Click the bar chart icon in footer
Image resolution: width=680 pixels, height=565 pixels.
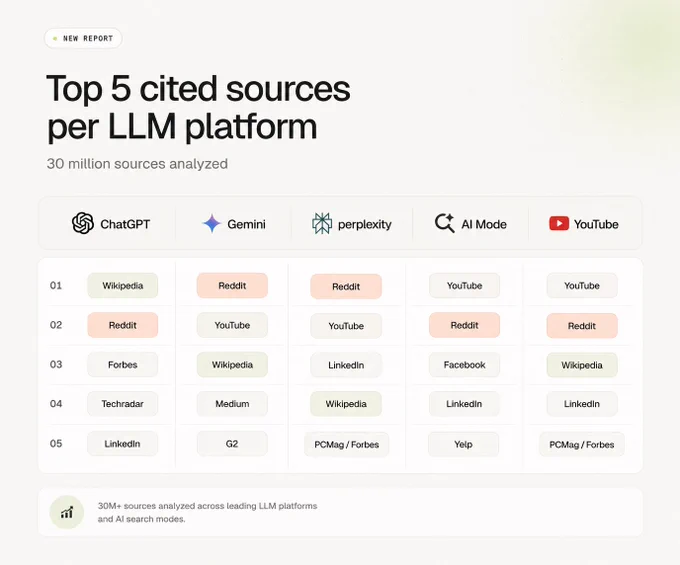click(x=66, y=513)
